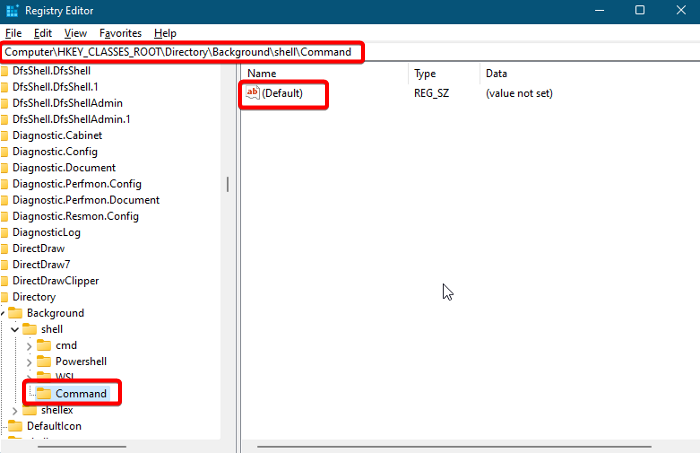This screenshot has height=453, width=700.
Task: Click the shellex folder icon
Action: click(29, 409)
